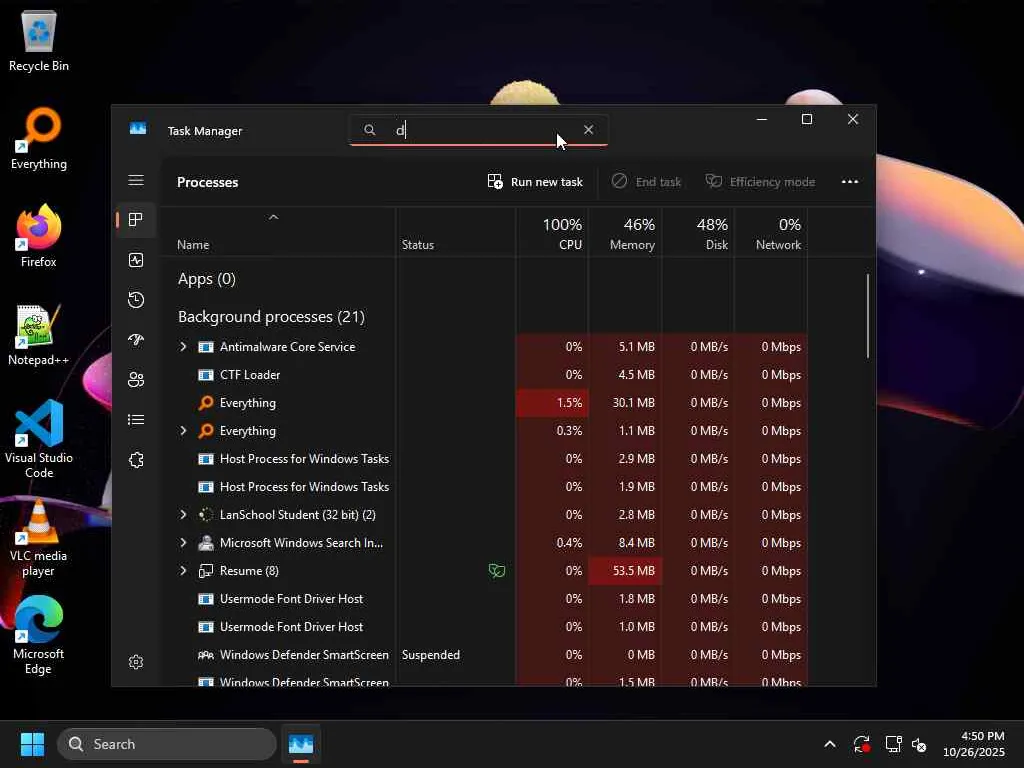This screenshot has width=1024, height=768.
Task: Click the search magnifier icon in Task Manager
Action: [370, 130]
